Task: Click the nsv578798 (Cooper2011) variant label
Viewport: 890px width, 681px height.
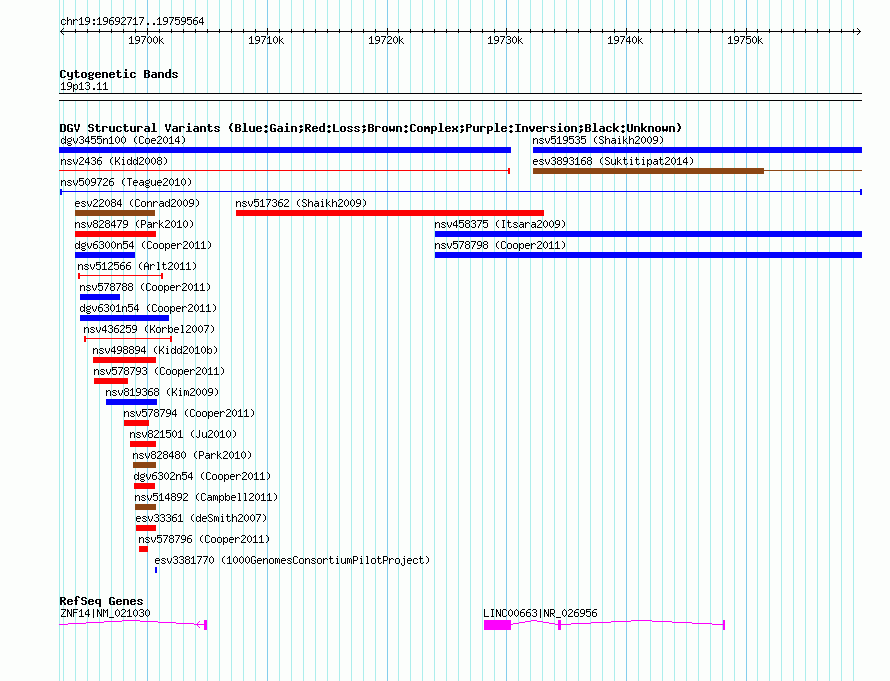Action: [x=500, y=245]
